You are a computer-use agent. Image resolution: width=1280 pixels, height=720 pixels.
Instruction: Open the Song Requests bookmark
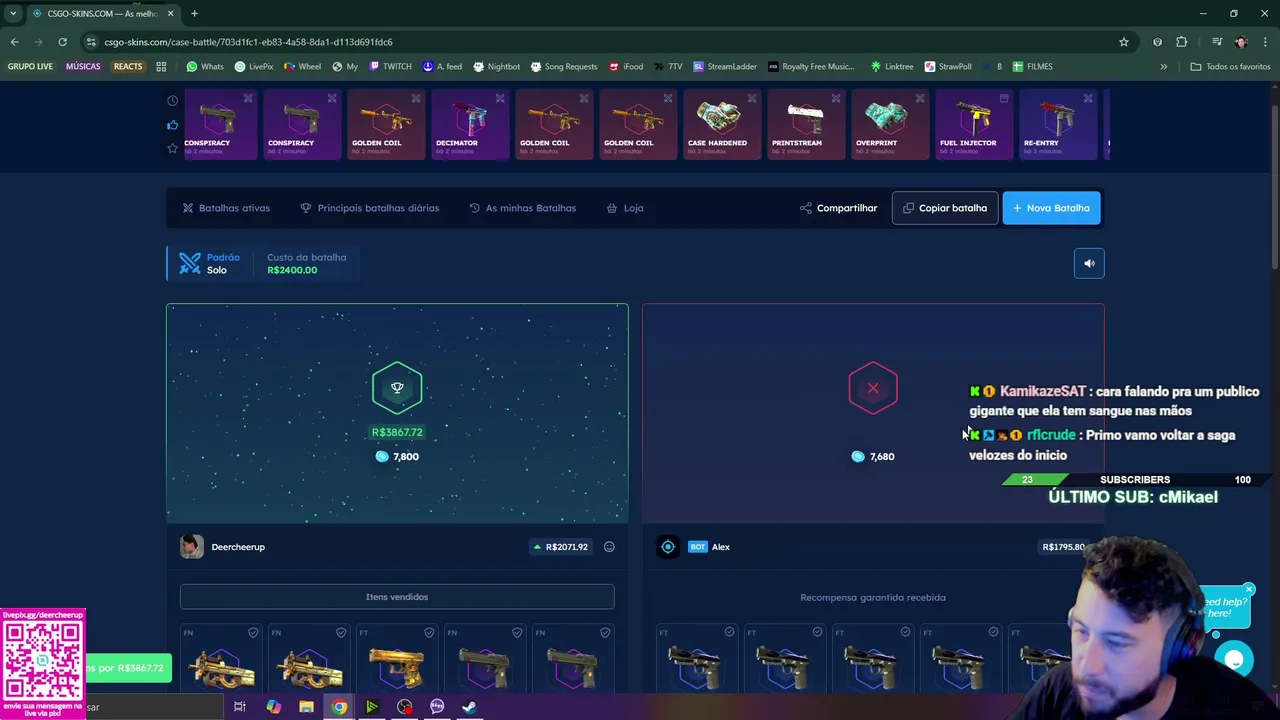[563, 66]
